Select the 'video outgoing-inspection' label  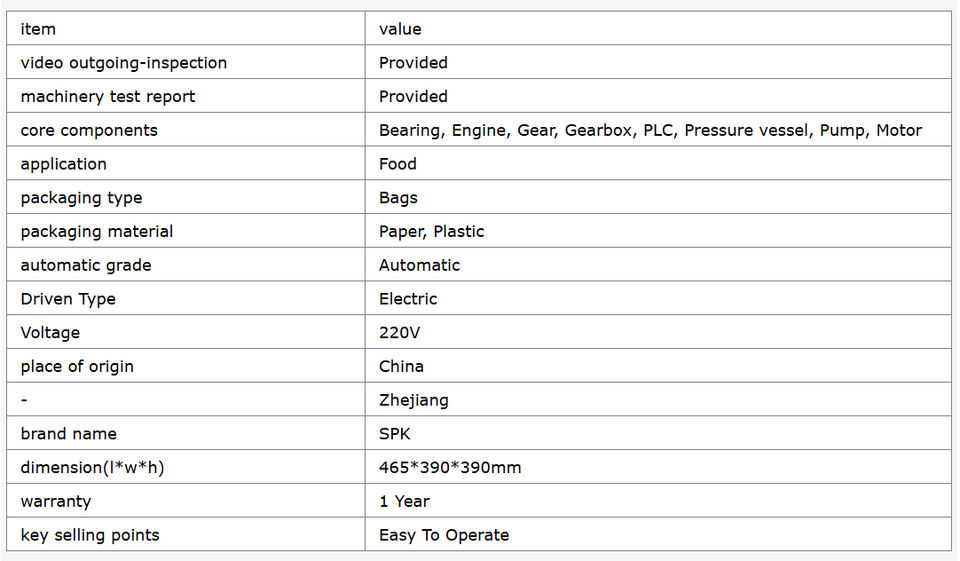click(123, 63)
